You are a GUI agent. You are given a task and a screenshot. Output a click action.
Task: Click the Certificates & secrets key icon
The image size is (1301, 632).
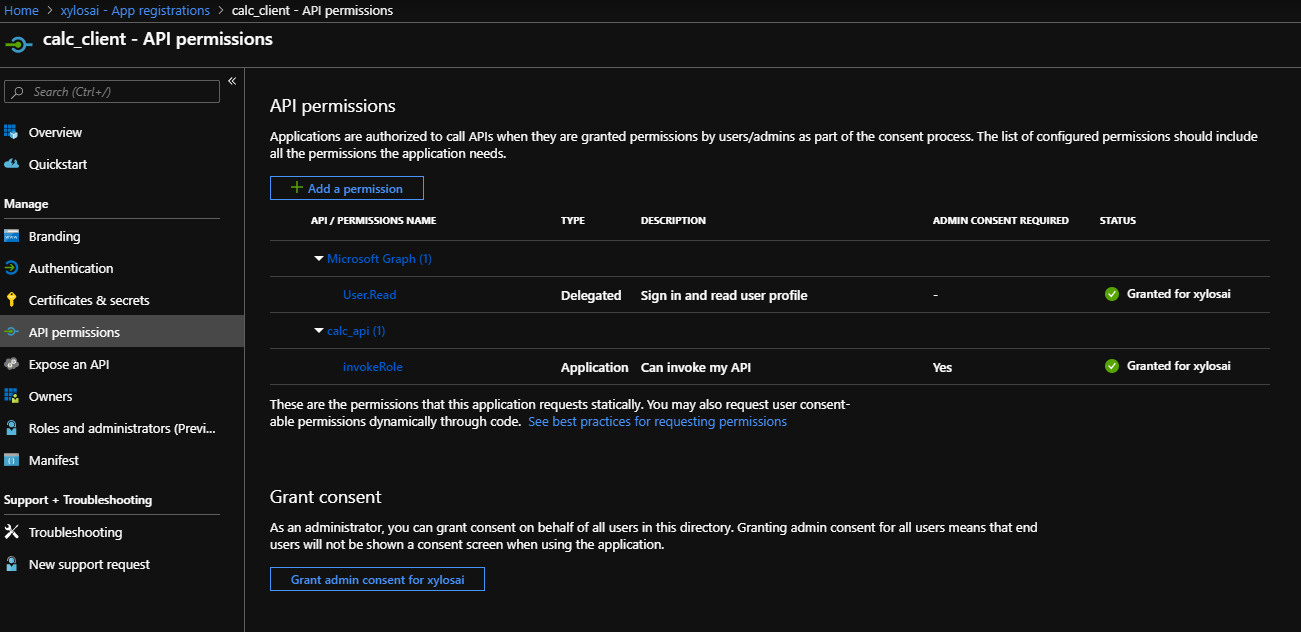(12, 300)
